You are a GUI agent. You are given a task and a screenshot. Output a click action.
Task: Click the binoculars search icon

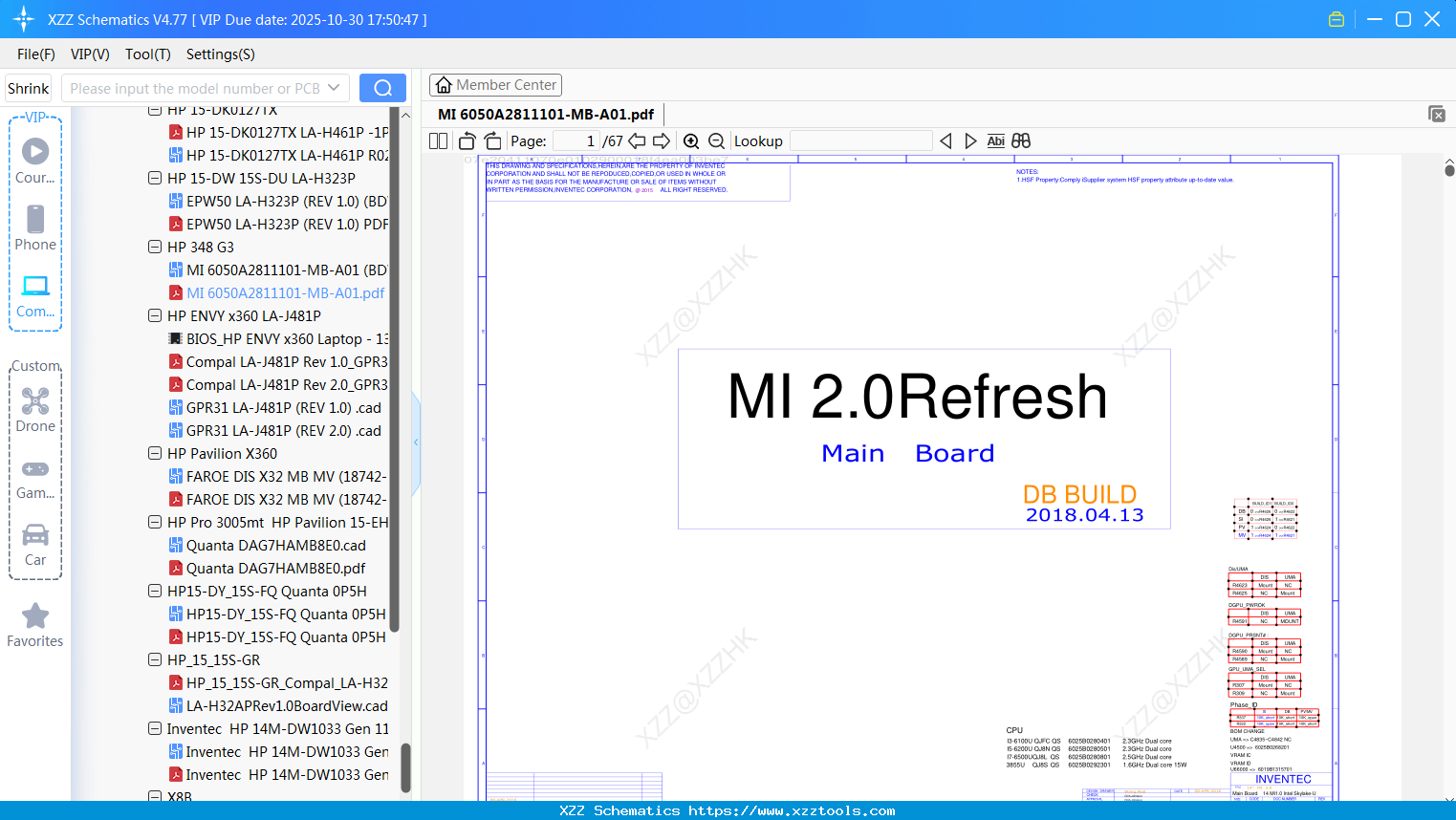[x=1021, y=140]
